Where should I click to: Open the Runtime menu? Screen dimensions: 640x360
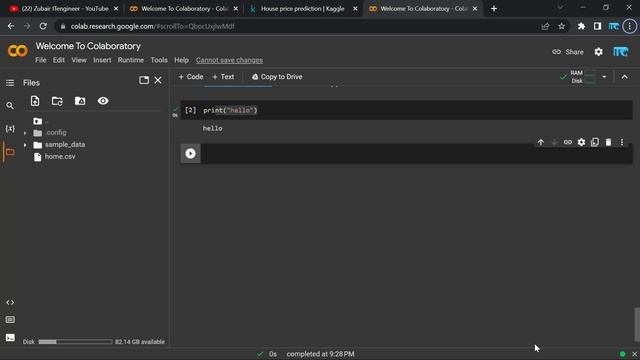tap(131, 60)
